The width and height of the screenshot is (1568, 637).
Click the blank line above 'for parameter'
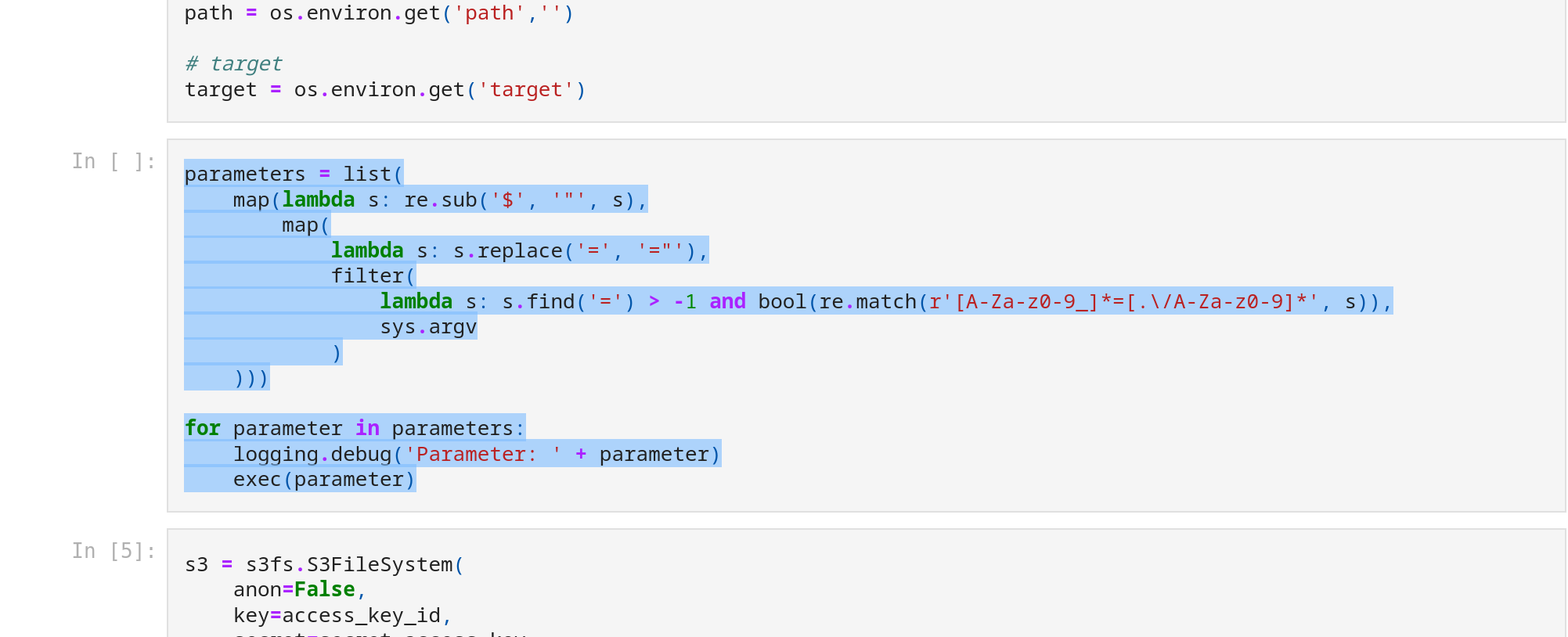(x=866, y=403)
